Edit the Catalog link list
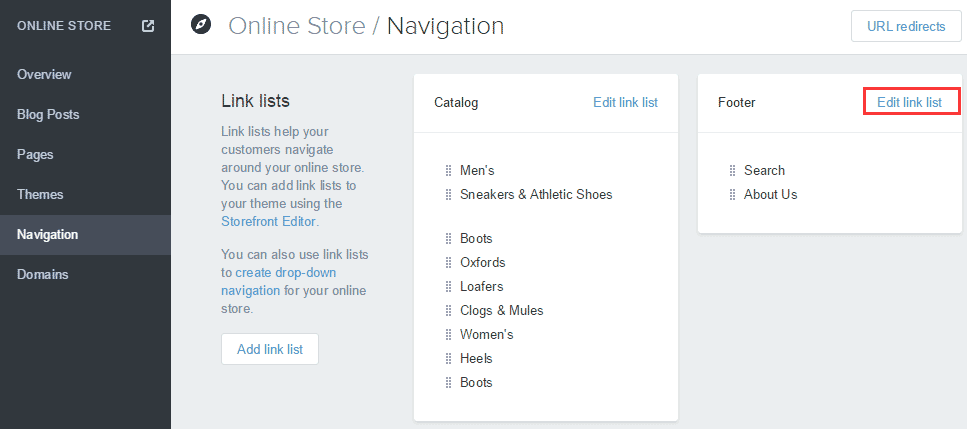Image resolution: width=967 pixels, height=429 pixels. 625,102
